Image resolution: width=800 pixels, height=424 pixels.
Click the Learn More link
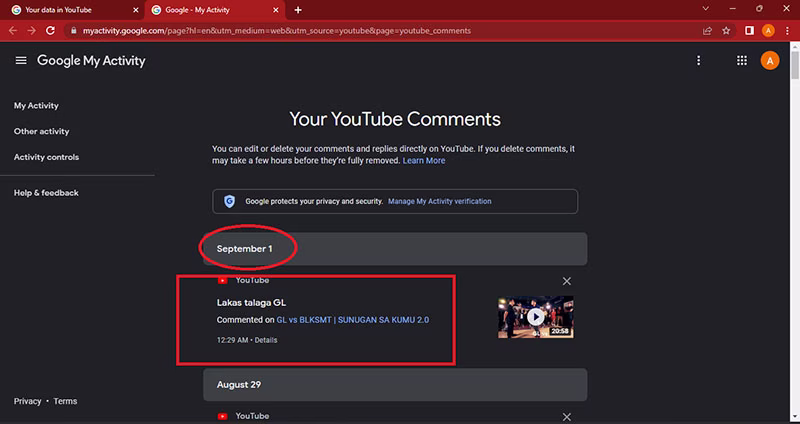423,161
